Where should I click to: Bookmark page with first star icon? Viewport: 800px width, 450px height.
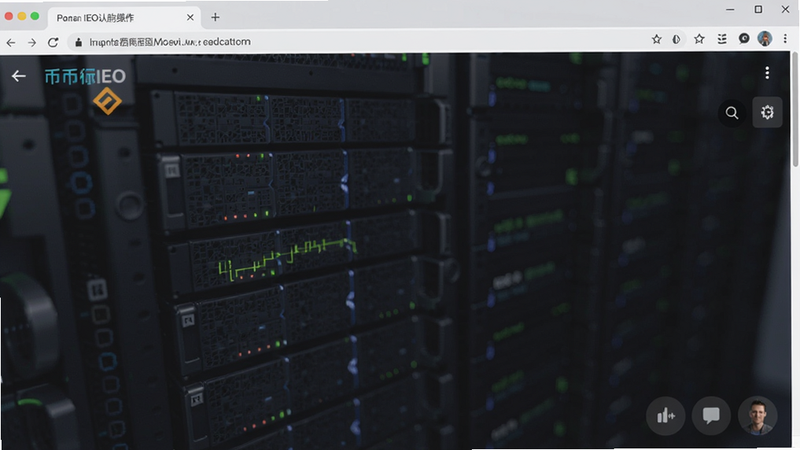click(657, 39)
